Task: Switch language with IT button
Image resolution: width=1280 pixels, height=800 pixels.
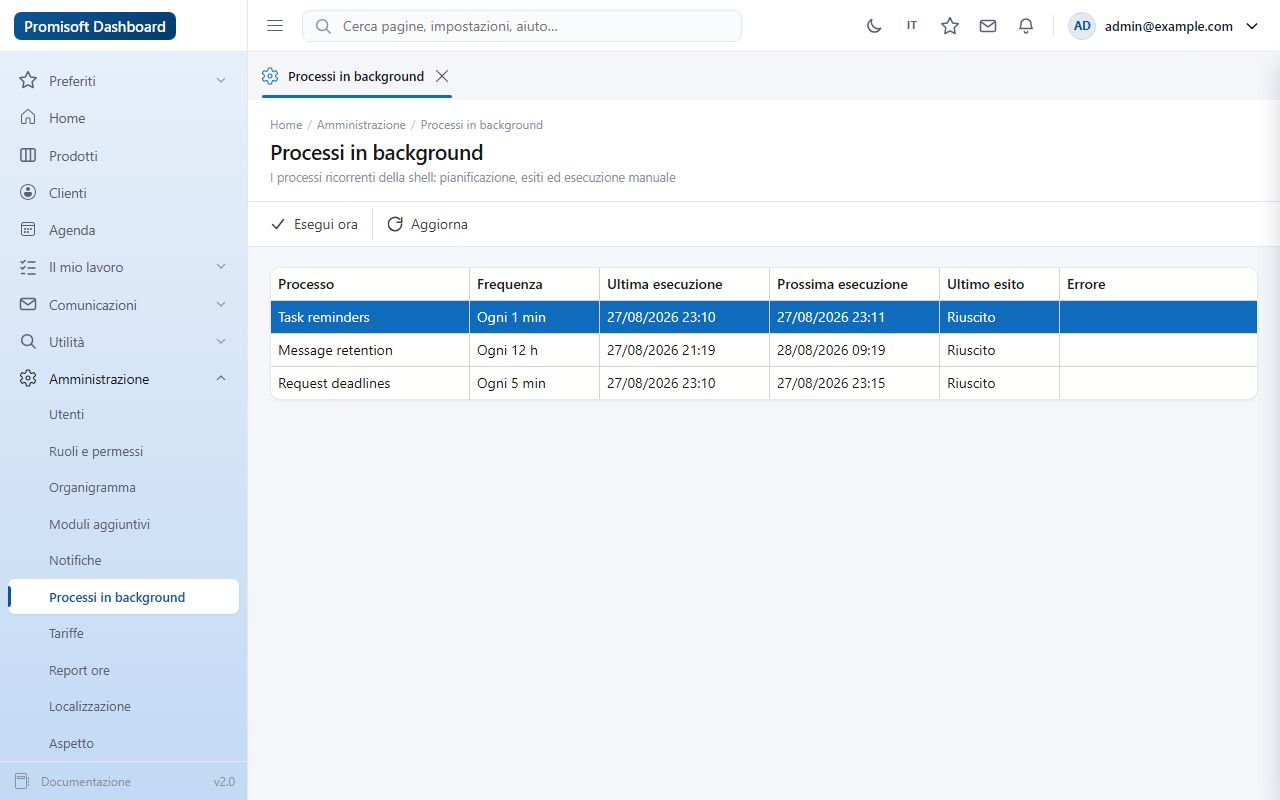Action: tap(912, 26)
